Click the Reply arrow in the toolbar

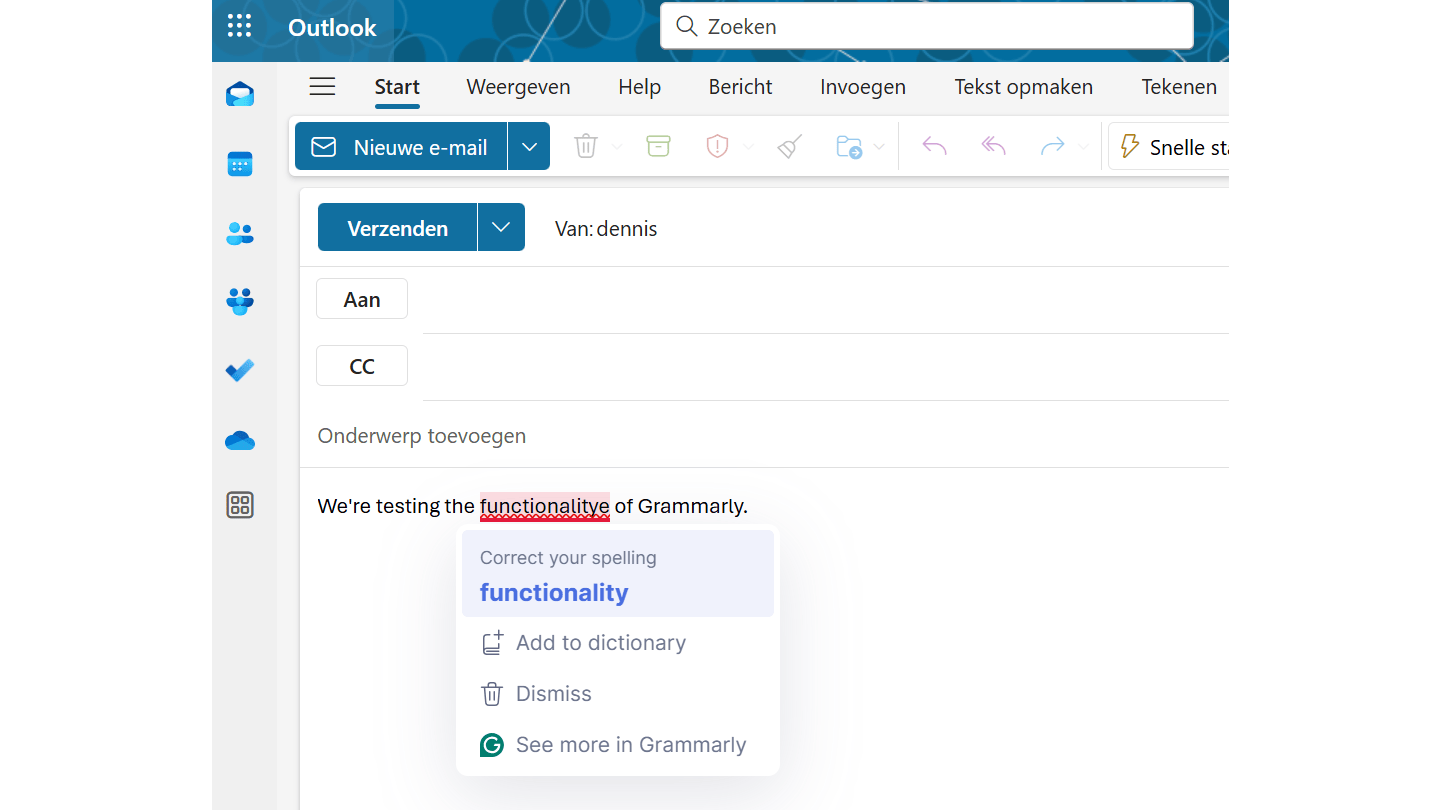tap(933, 146)
